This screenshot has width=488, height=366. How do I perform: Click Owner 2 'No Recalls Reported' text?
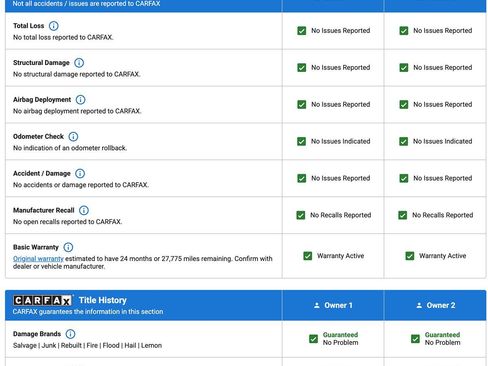443,215
